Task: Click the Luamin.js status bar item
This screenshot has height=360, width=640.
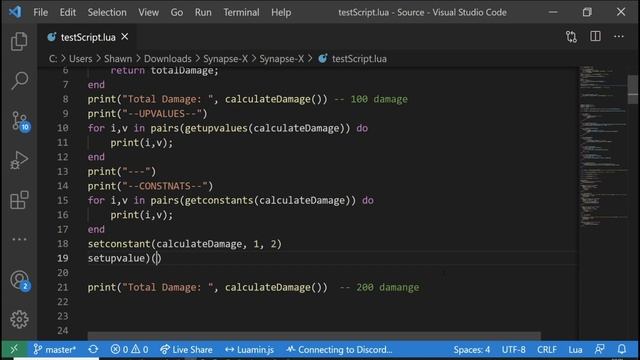Action: click(x=249, y=349)
